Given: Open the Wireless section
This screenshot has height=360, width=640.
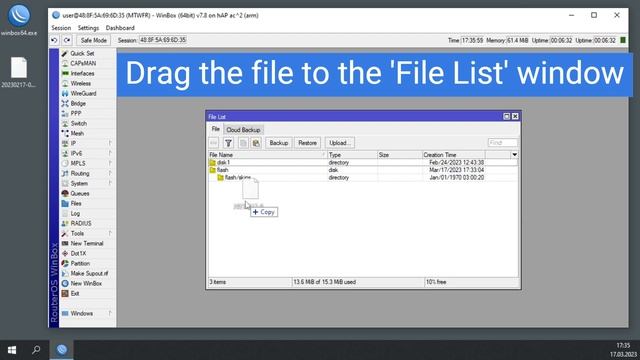Looking at the screenshot, I should tap(80, 83).
